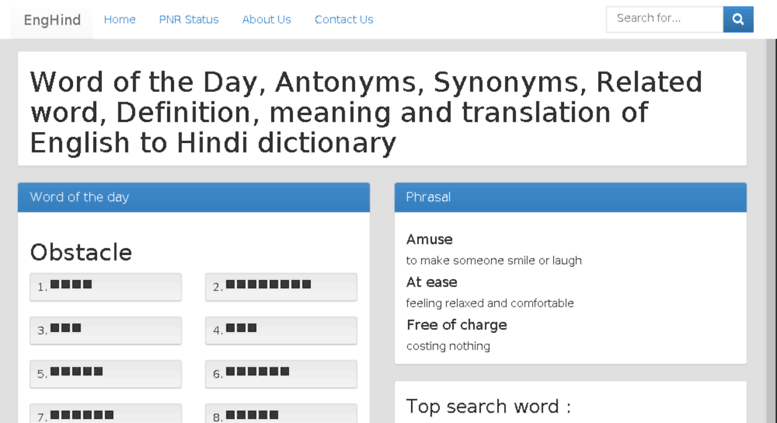Open the PNR Status page
The width and height of the screenshot is (777, 423).
(x=189, y=19)
